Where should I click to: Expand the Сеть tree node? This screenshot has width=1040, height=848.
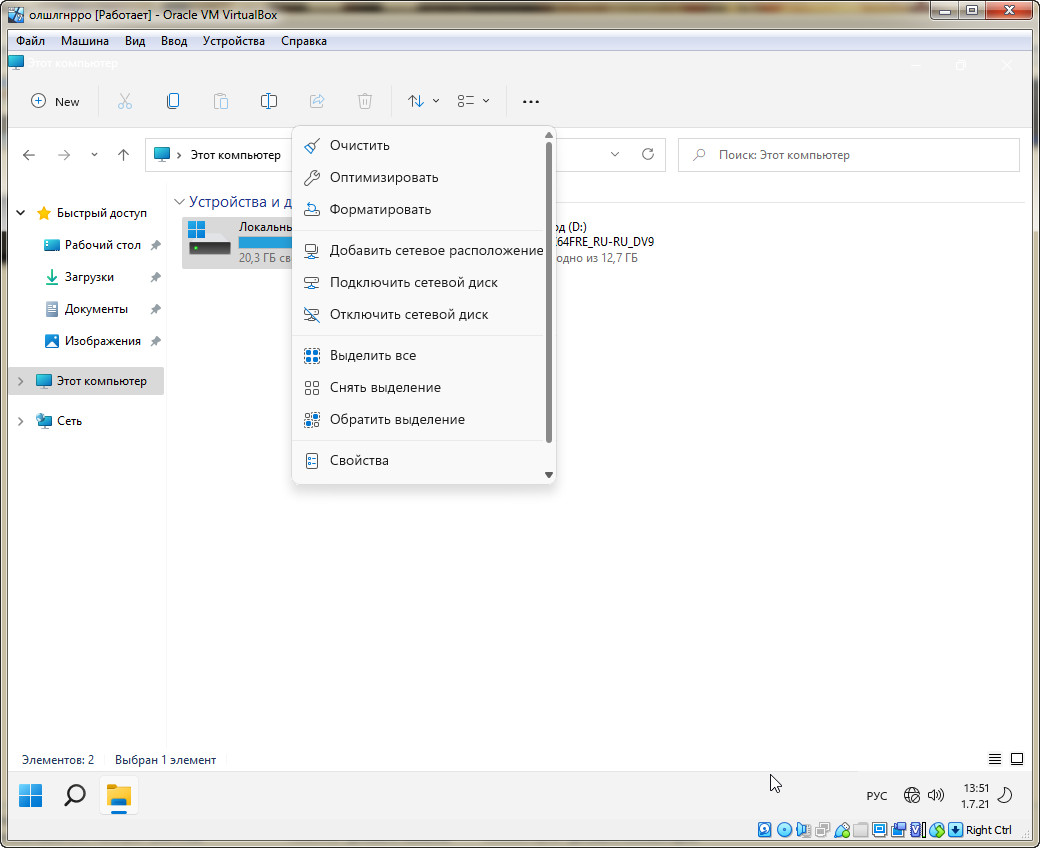[x=21, y=421]
